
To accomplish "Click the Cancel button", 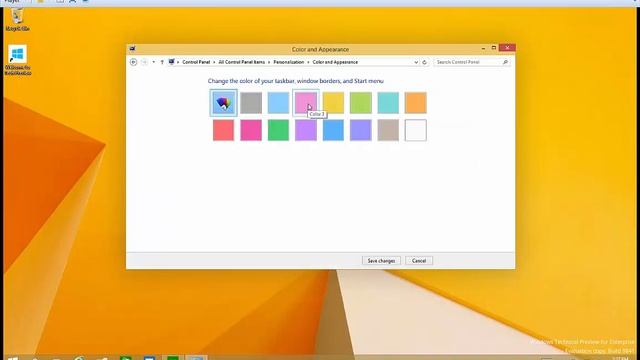I will pos(419,261).
